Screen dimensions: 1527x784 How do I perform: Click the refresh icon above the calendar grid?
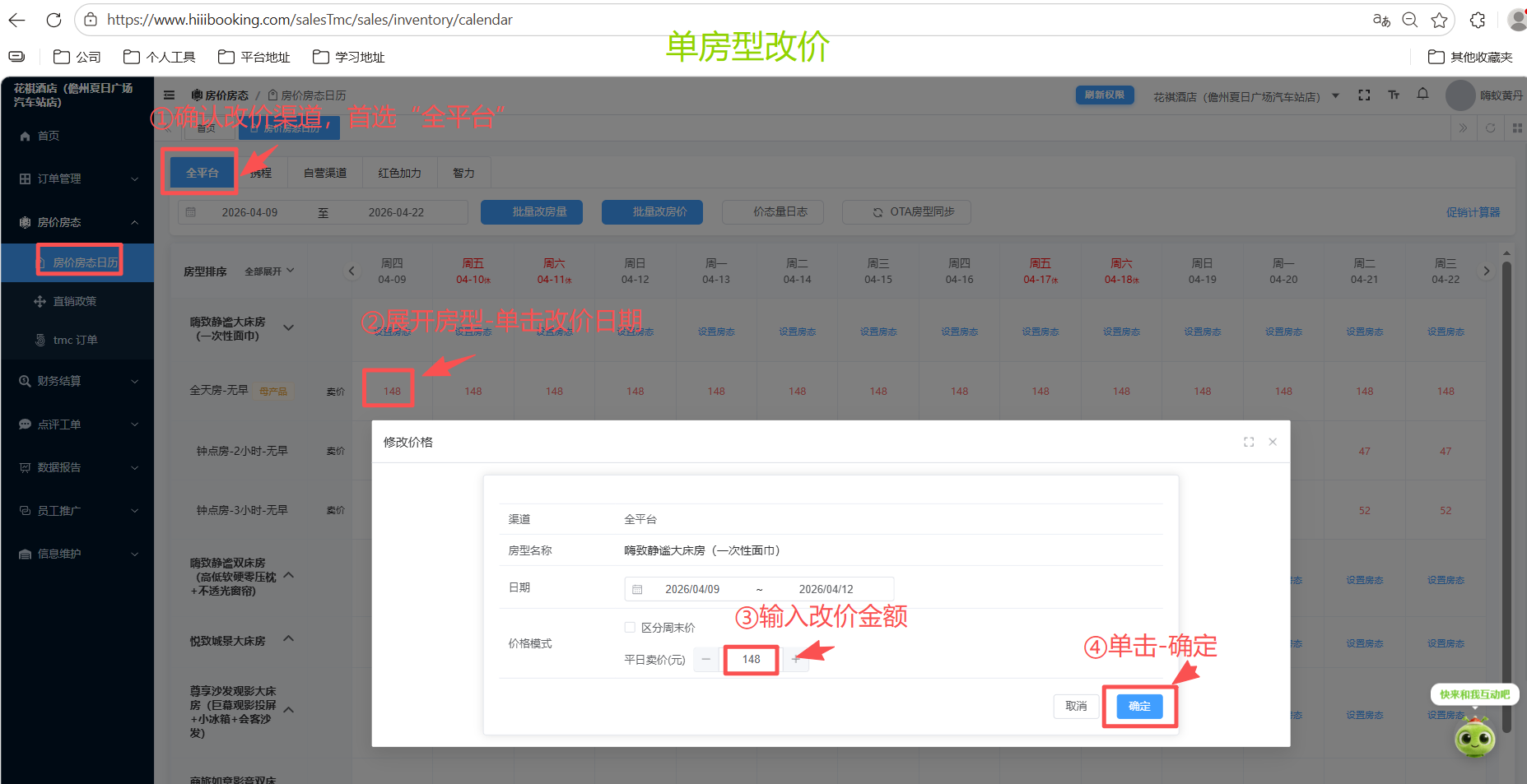point(1490,128)
